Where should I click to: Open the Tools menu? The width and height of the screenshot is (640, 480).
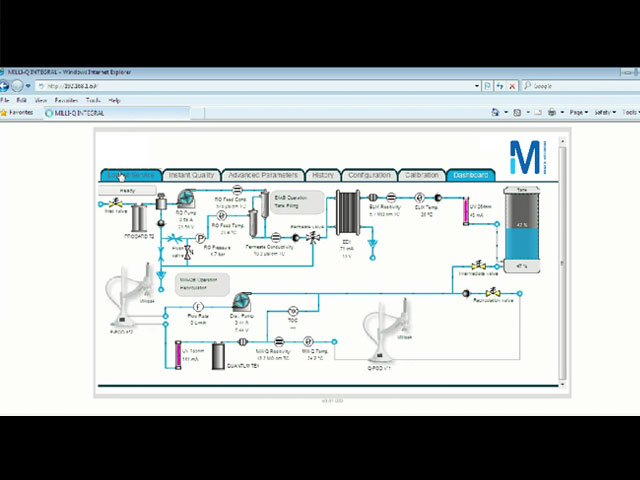click(93, 100)
